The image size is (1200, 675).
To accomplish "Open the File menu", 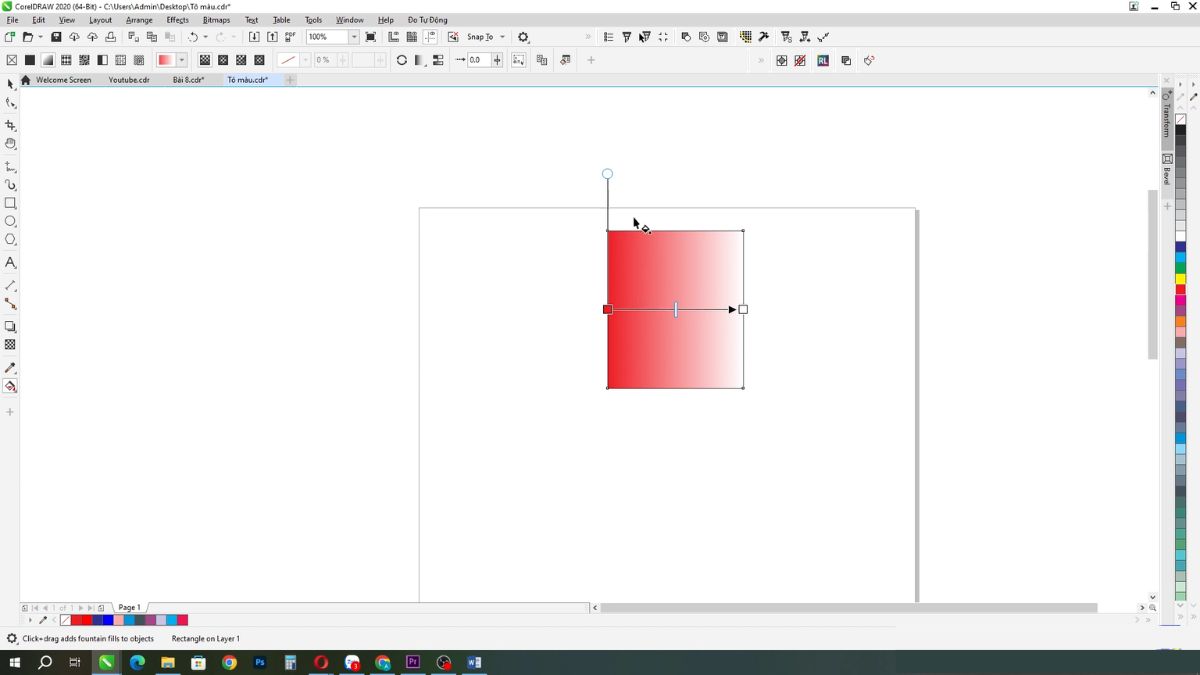I will [x=12, y=20].
